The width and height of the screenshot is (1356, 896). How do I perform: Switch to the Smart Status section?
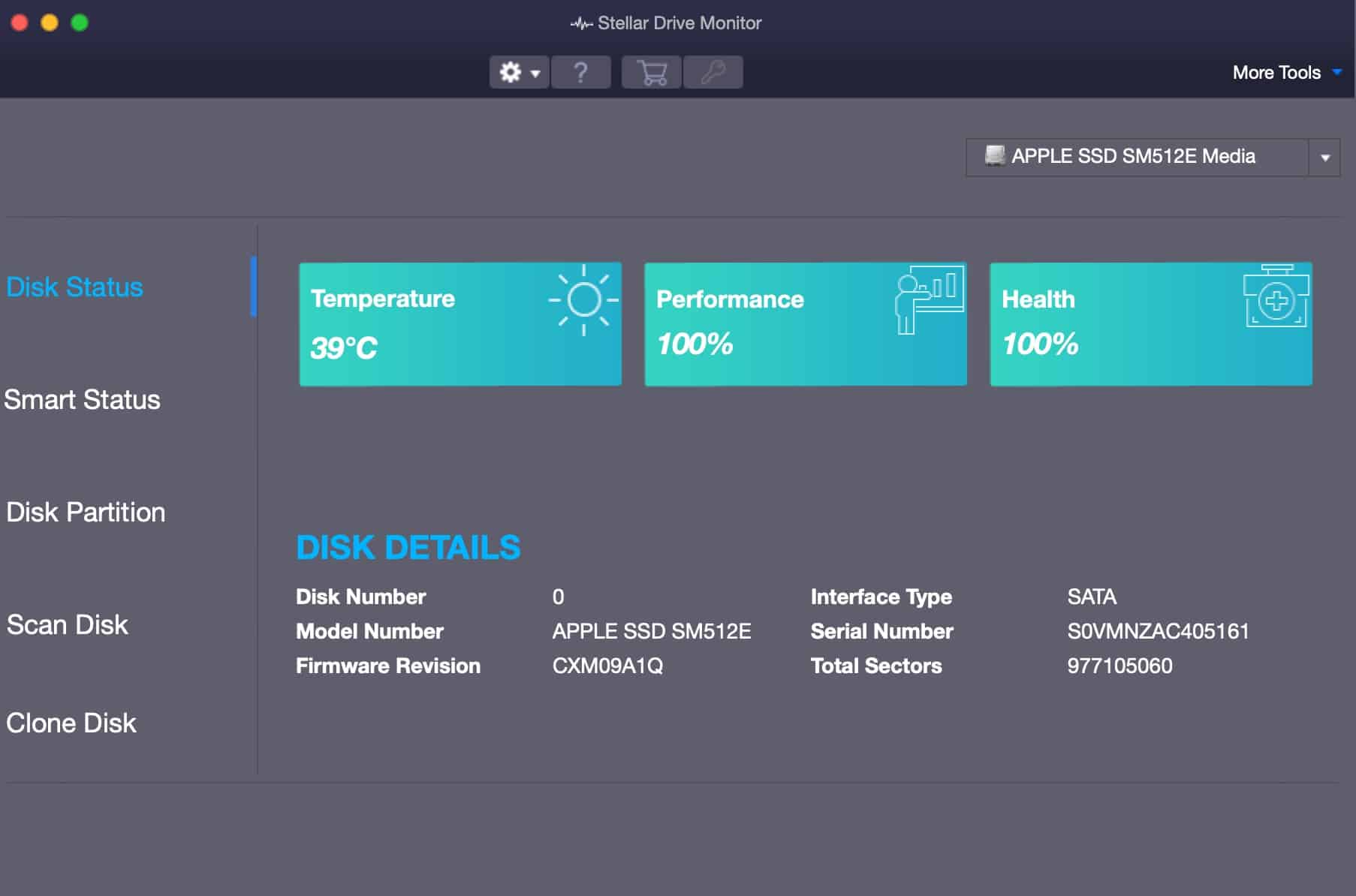click(x=81, y=400)
